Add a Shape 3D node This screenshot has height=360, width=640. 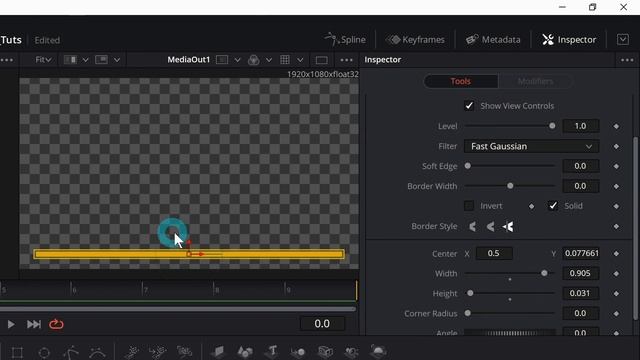coord(245,351)
